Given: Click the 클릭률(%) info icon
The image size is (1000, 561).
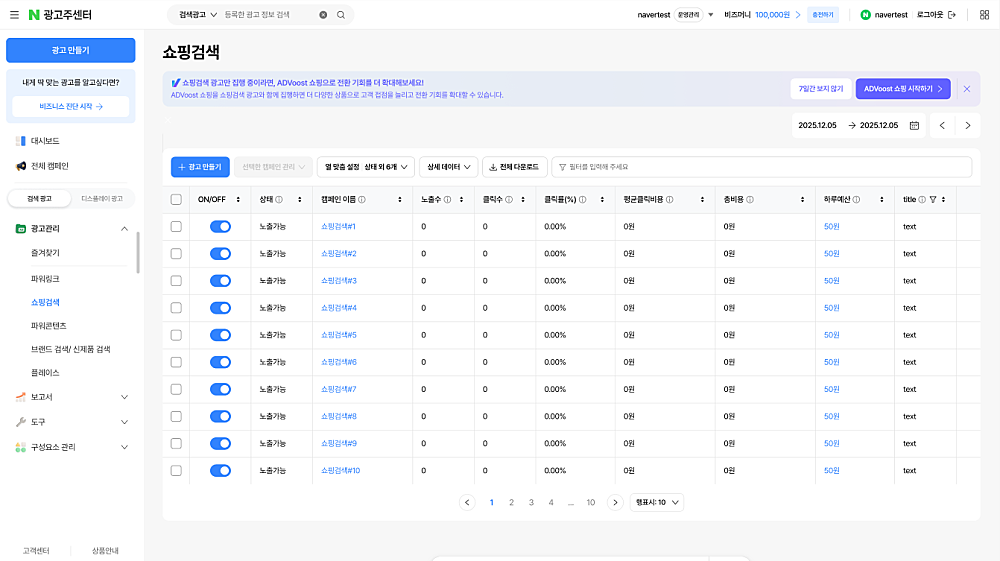Looking at the screenshot, I should (x=582, y=200).
